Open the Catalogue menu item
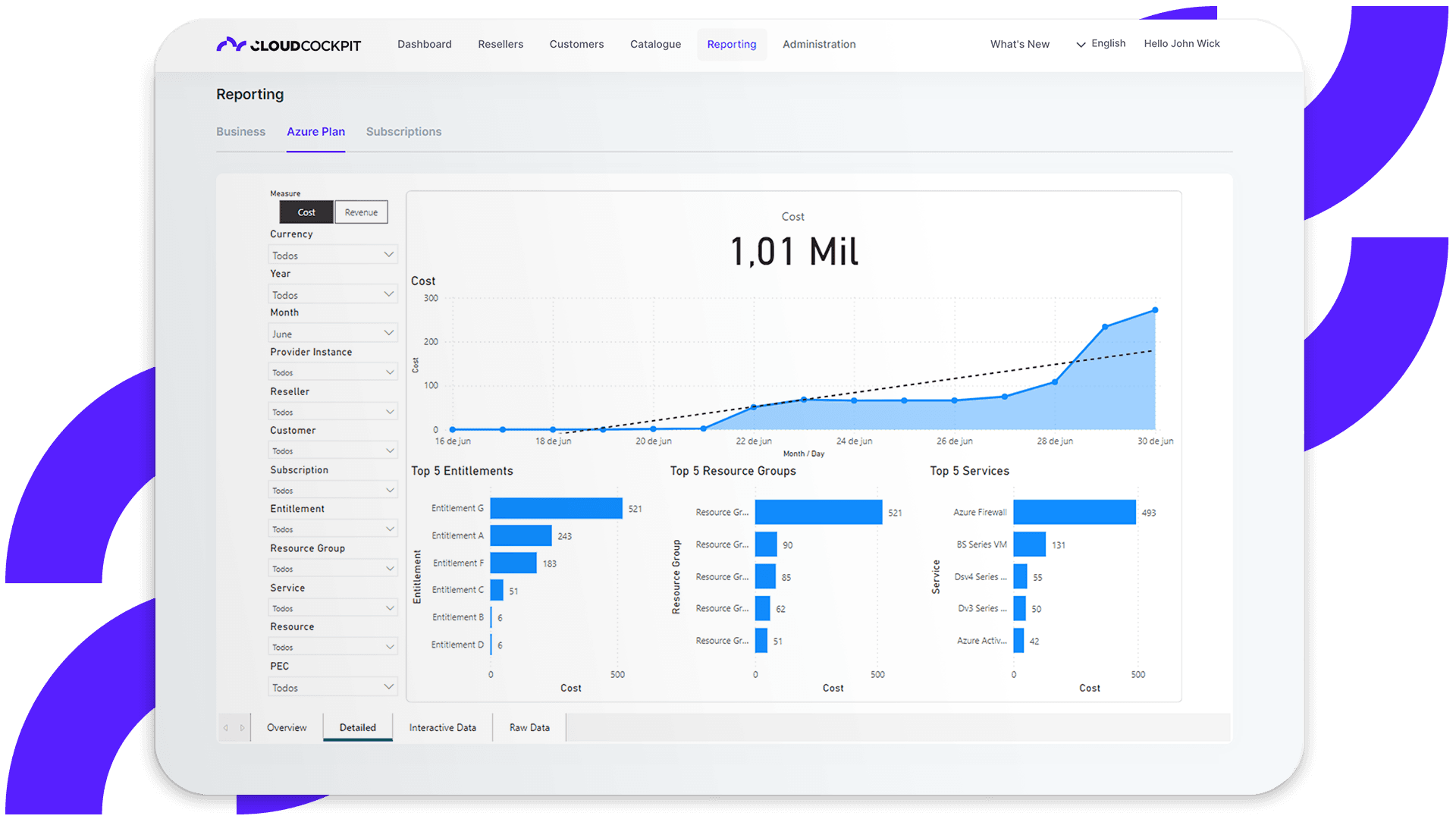The image size is (1456, 819). (655, 45)
